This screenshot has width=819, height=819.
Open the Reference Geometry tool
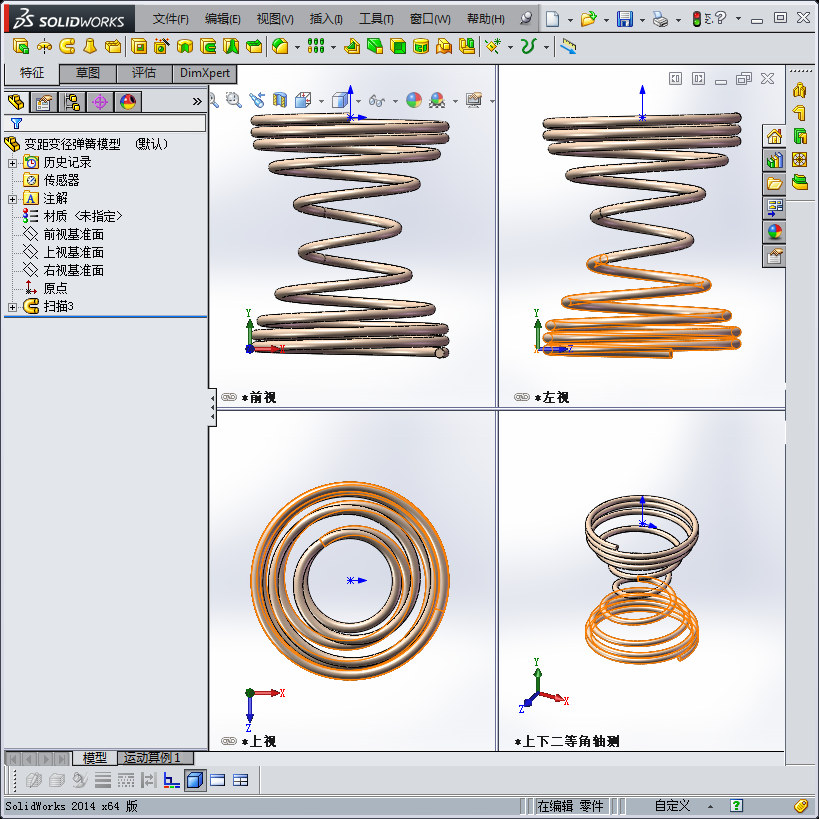pos(492,46)
